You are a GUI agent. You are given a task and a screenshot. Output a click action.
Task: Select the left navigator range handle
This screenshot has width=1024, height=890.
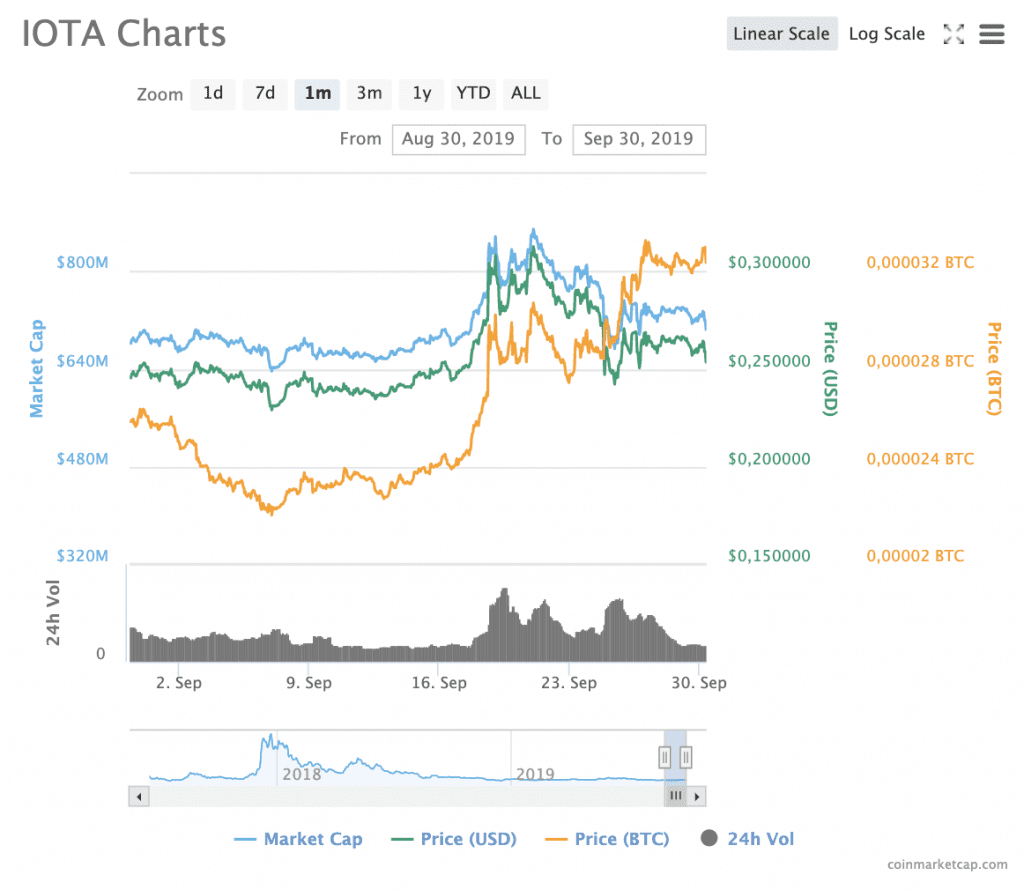tap(665, 757)
